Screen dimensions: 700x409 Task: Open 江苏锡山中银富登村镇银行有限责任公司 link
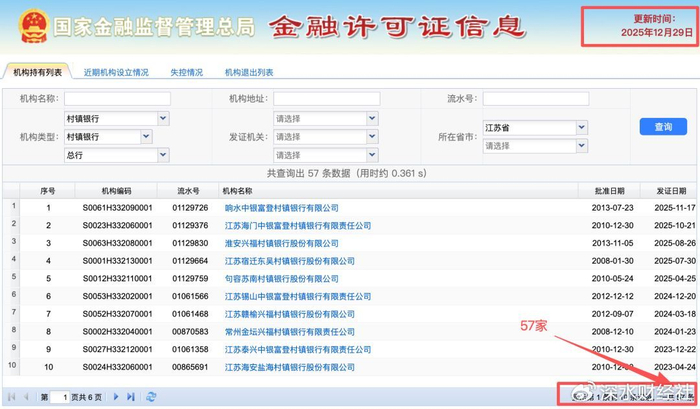(x=298, y=296)
